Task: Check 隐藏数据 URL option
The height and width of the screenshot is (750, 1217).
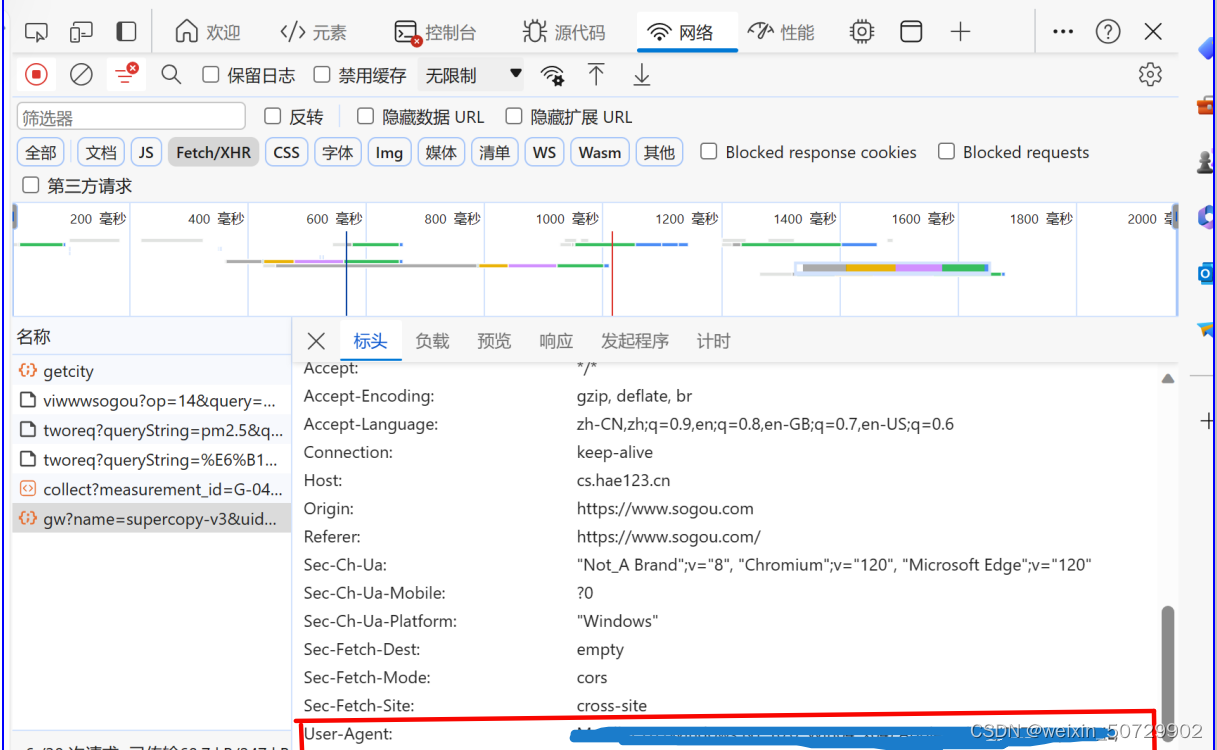Action: coord(365,117)
